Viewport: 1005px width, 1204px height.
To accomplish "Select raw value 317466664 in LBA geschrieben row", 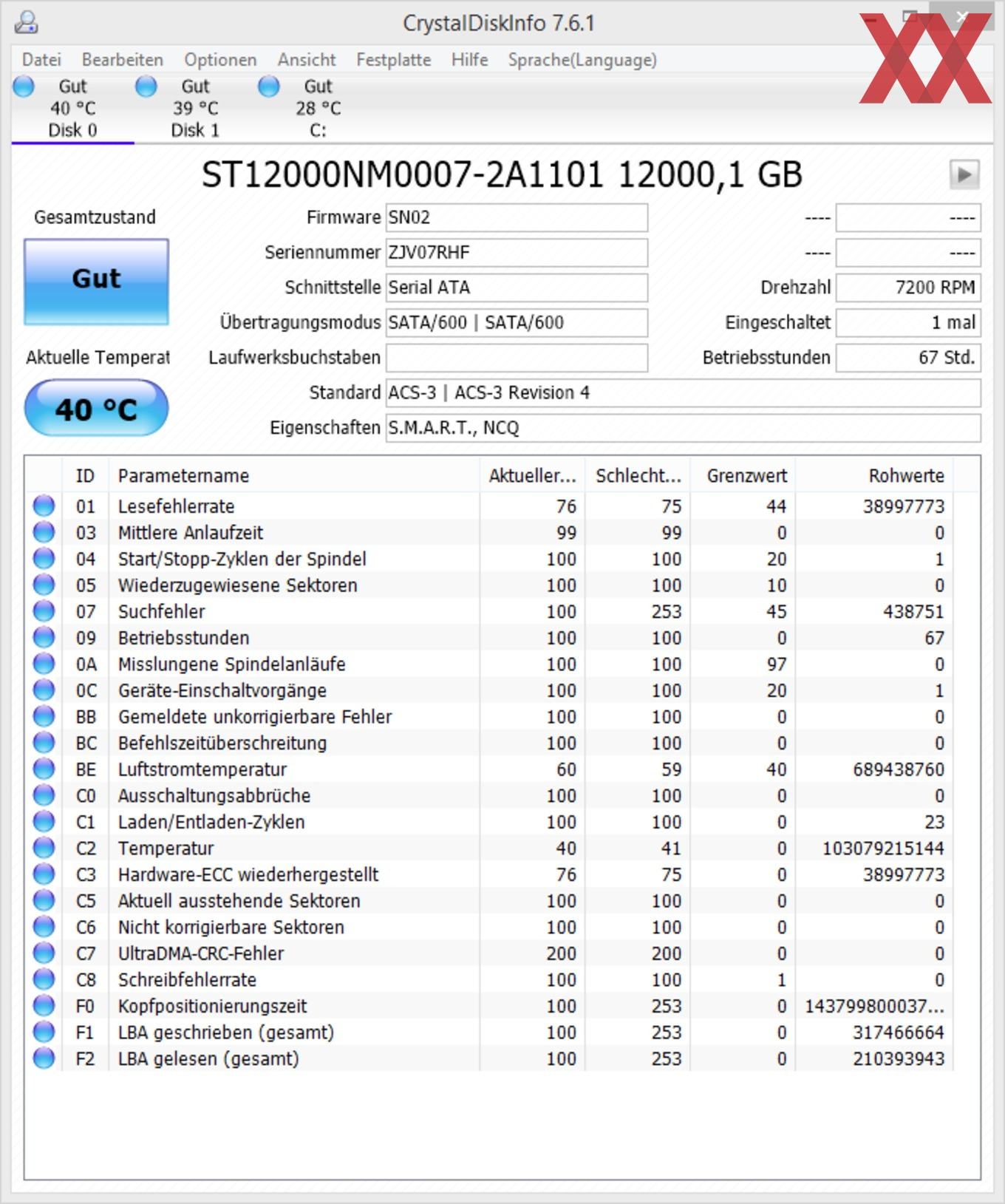I will click(x=899, y=1033).
